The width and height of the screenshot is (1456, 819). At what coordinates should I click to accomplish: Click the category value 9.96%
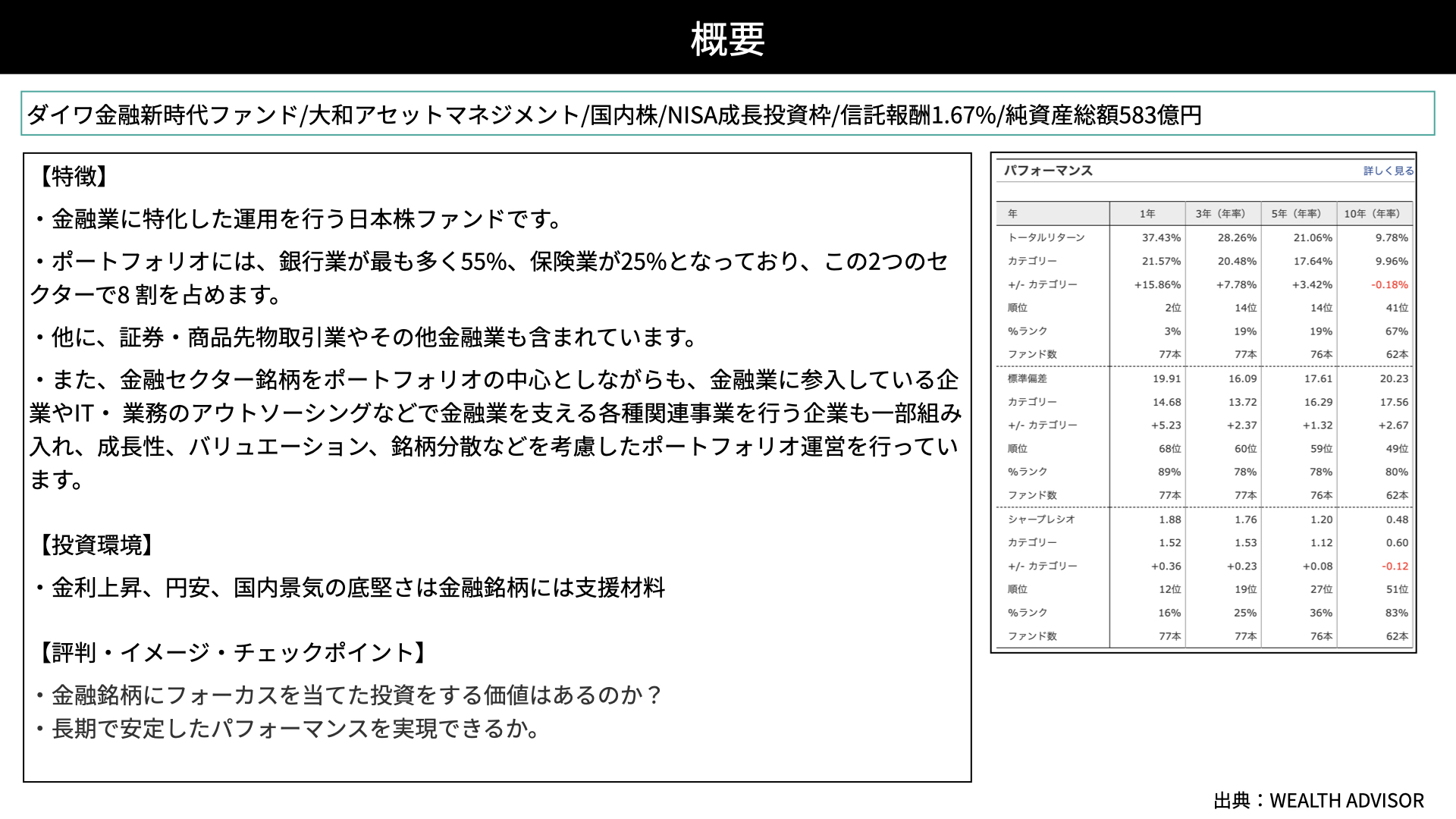(1392, 261)
